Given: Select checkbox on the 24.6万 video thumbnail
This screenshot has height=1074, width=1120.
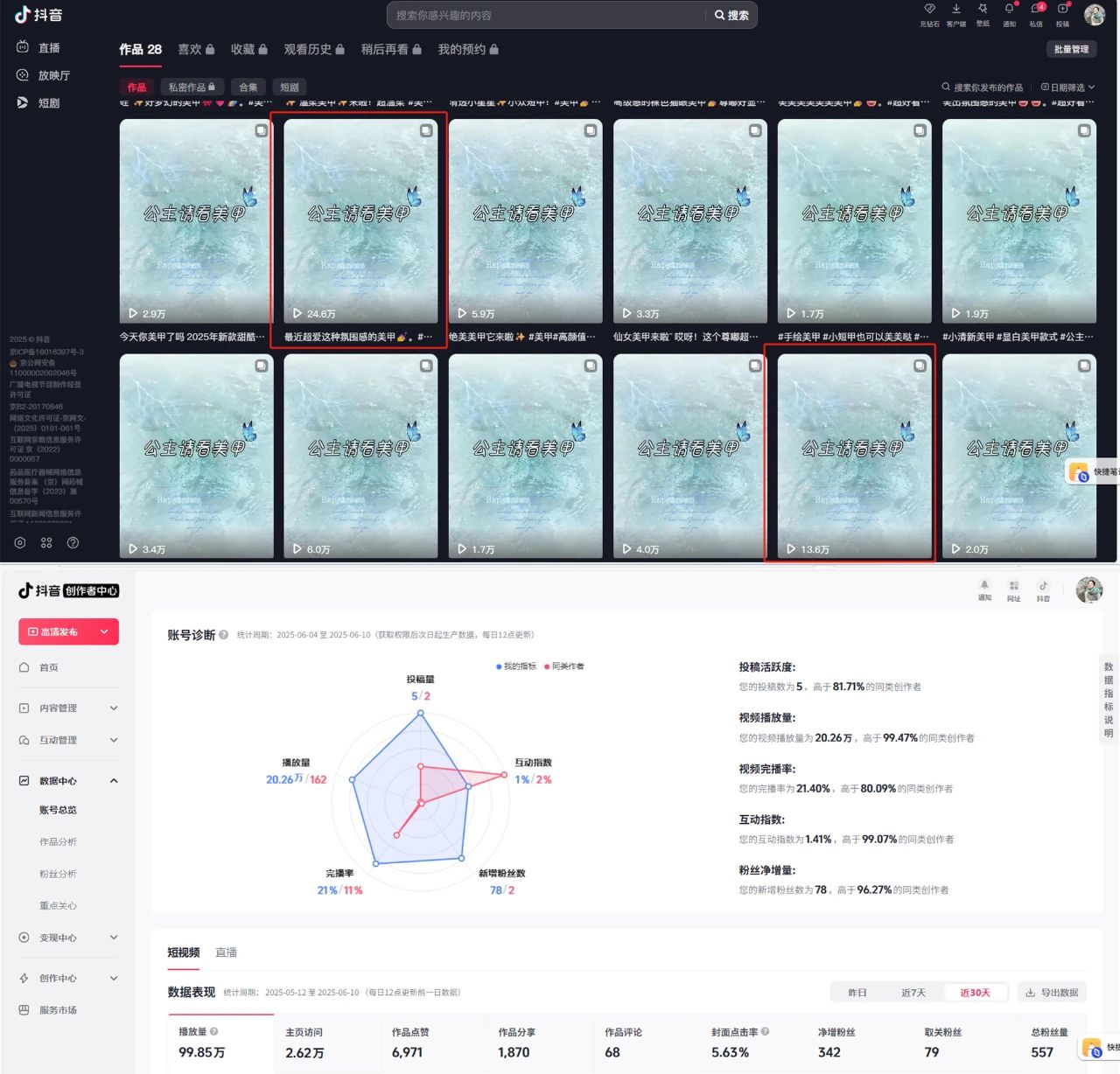Looking at the screenshot, I should click(426, 130).
